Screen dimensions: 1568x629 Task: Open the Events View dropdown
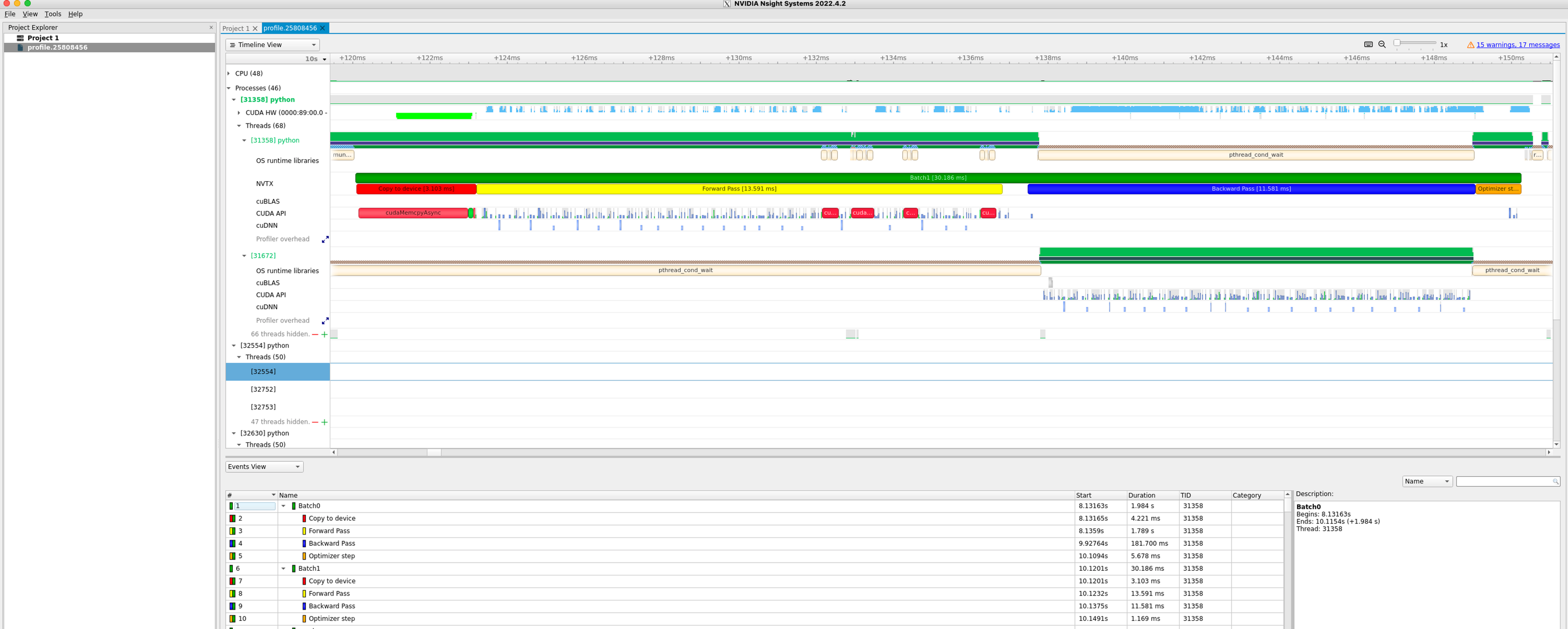264,467
